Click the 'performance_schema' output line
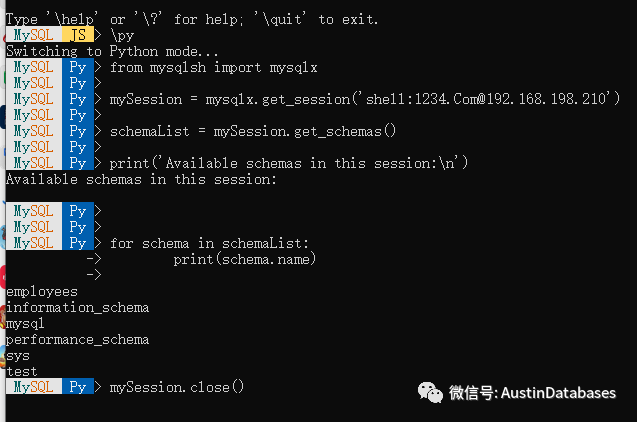The width and height of the screenshot is (637, 422). (x=77, y=339)
